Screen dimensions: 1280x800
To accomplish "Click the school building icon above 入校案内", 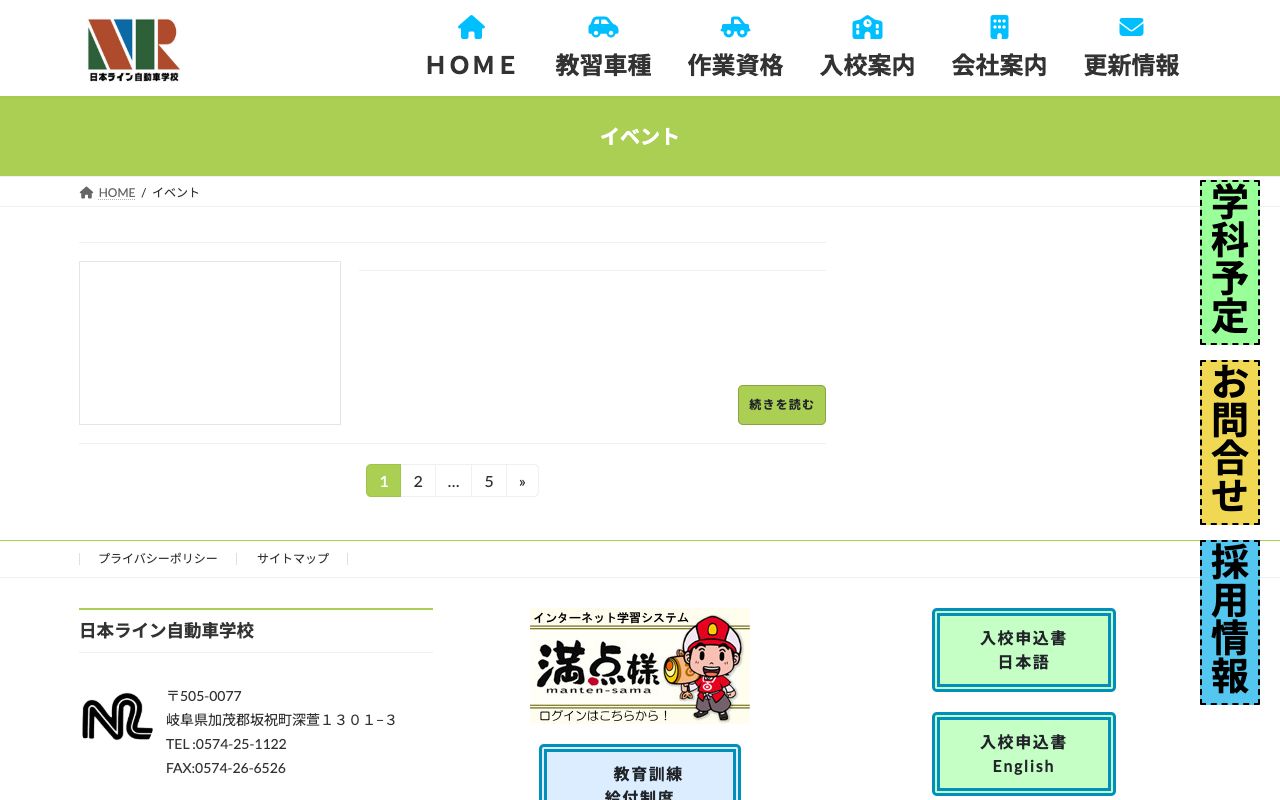I will click(x=867, y=27).
